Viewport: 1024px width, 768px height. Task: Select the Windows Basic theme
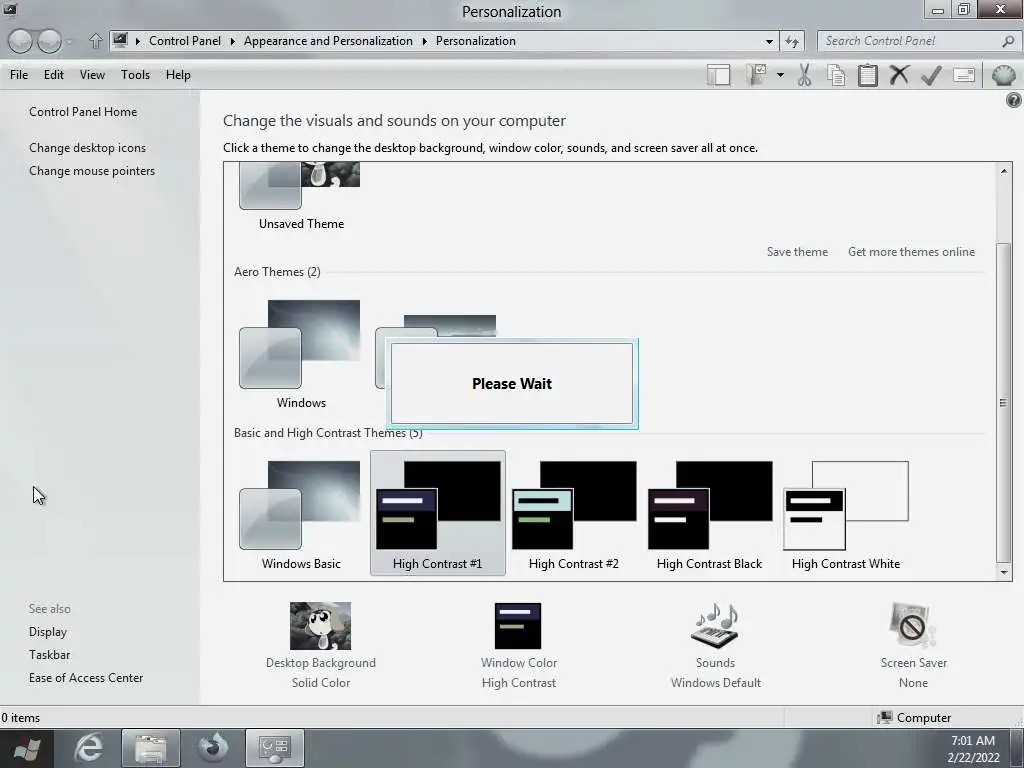(x=301, y=515)
